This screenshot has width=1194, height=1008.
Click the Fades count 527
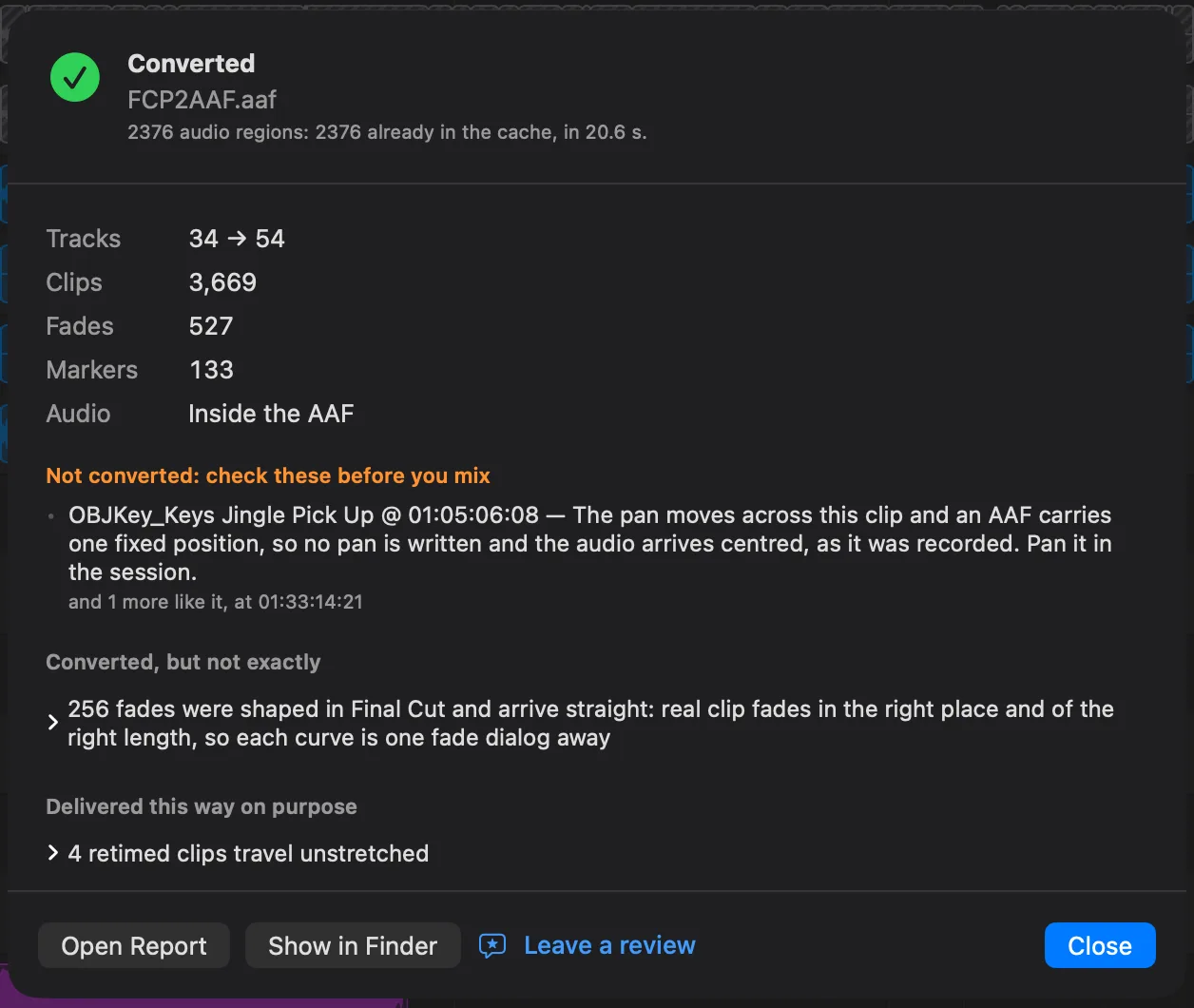tap(211, 326)
